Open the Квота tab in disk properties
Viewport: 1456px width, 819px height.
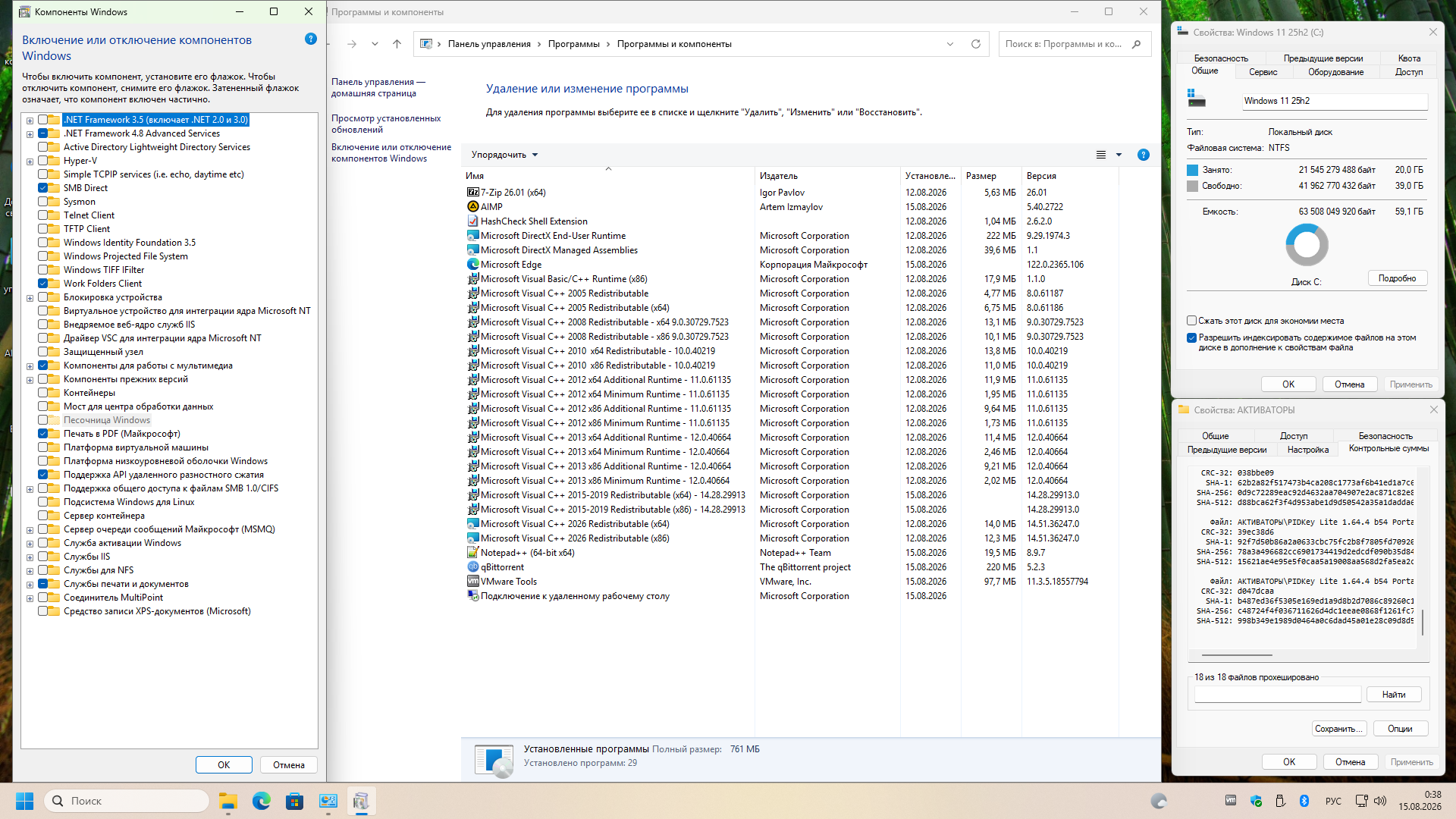pyautogui.click(x=1409, y=58)
